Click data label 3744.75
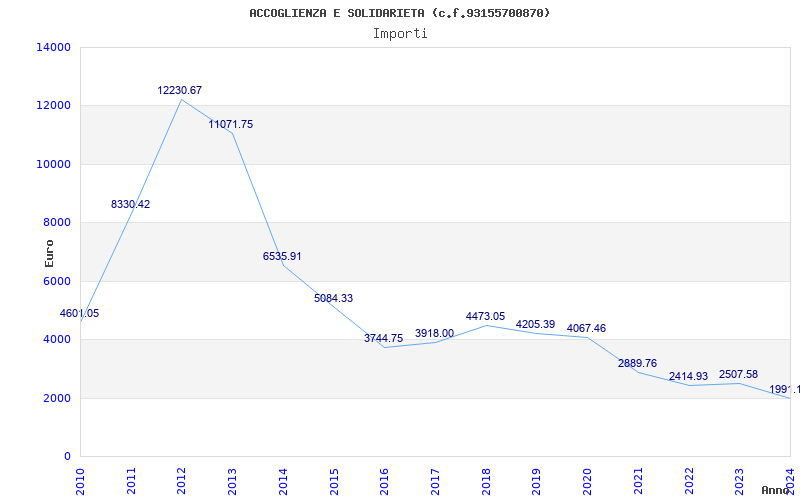The width and height of the screenshot is (800, 500). point(384,338)
